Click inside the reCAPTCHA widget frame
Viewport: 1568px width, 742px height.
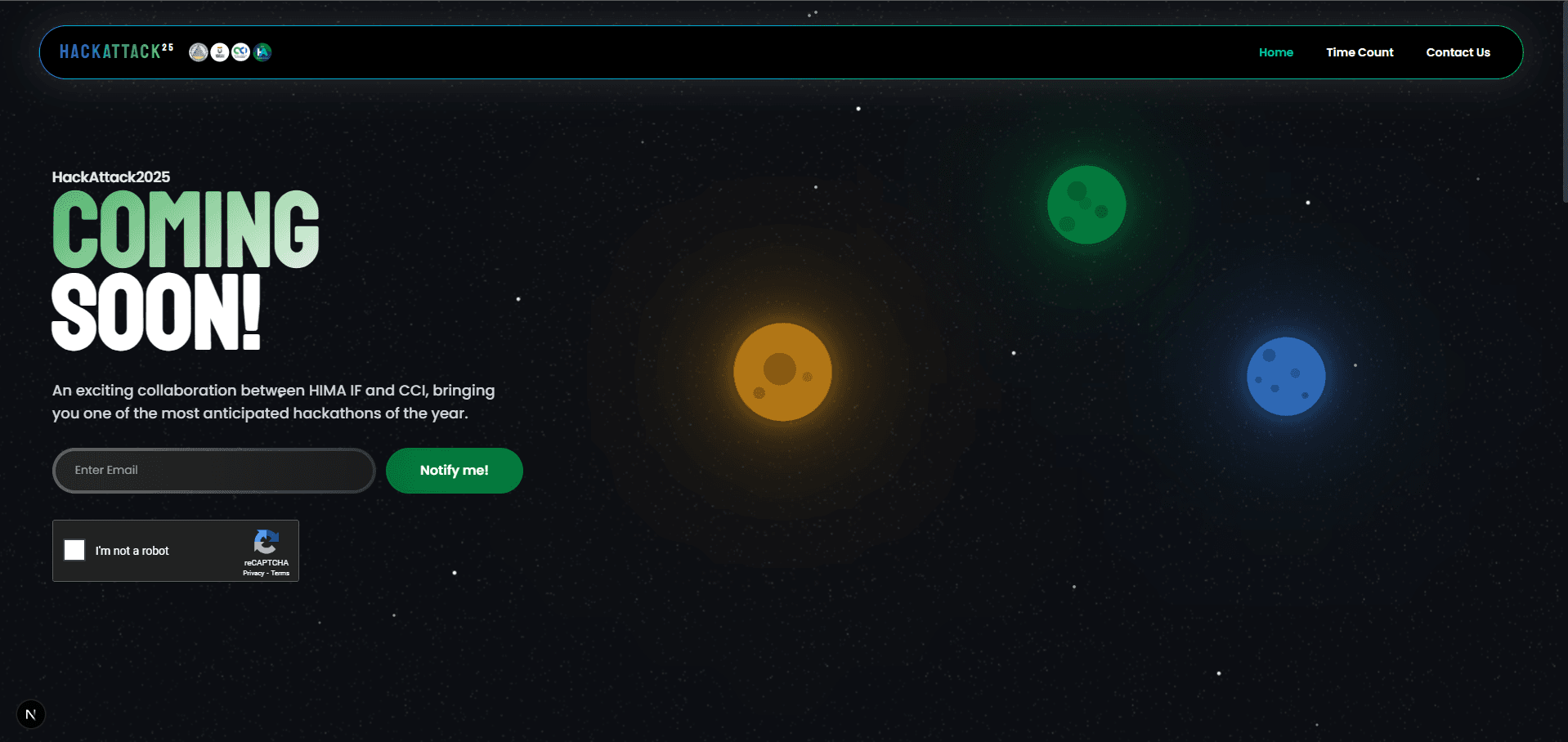coord(176,551)
